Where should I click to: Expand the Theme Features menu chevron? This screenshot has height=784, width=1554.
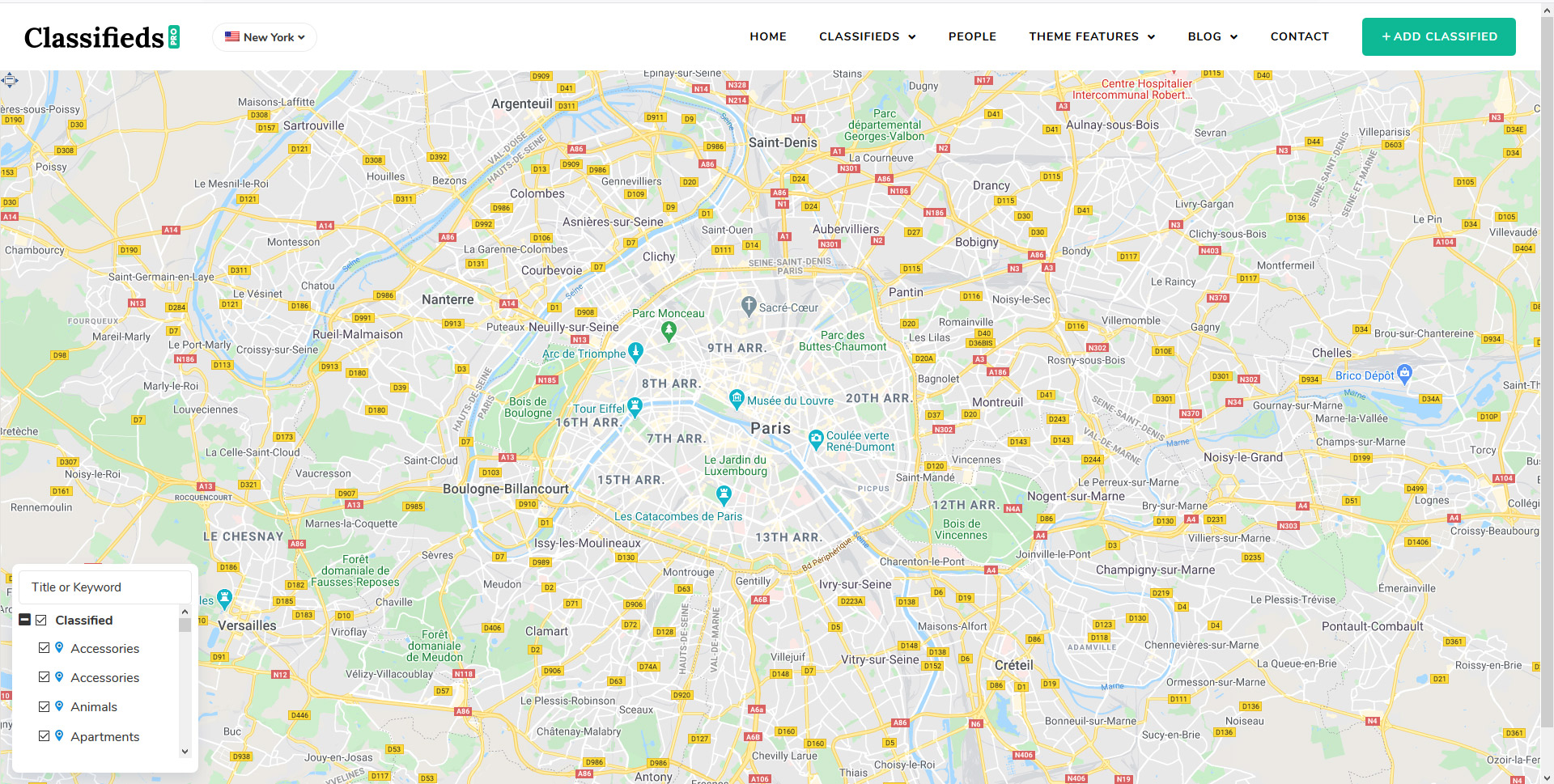tap(1151, 37)
